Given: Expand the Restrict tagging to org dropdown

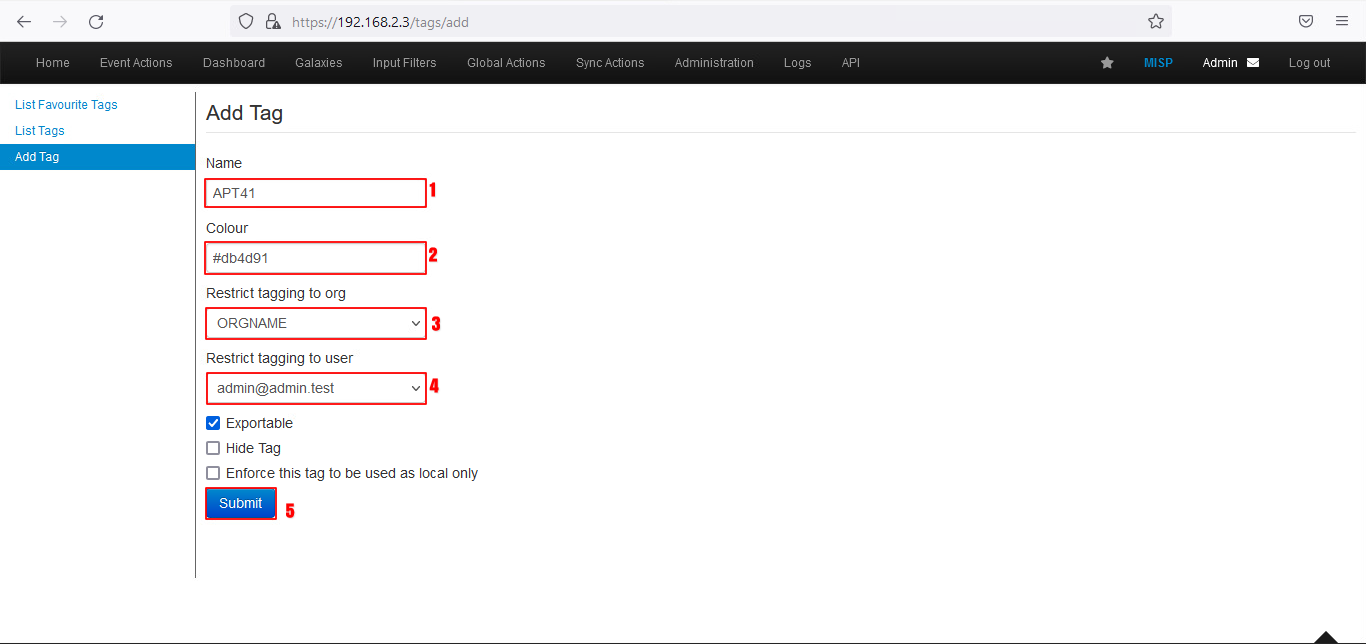Looking at the screenshot, I should point(316,323).
